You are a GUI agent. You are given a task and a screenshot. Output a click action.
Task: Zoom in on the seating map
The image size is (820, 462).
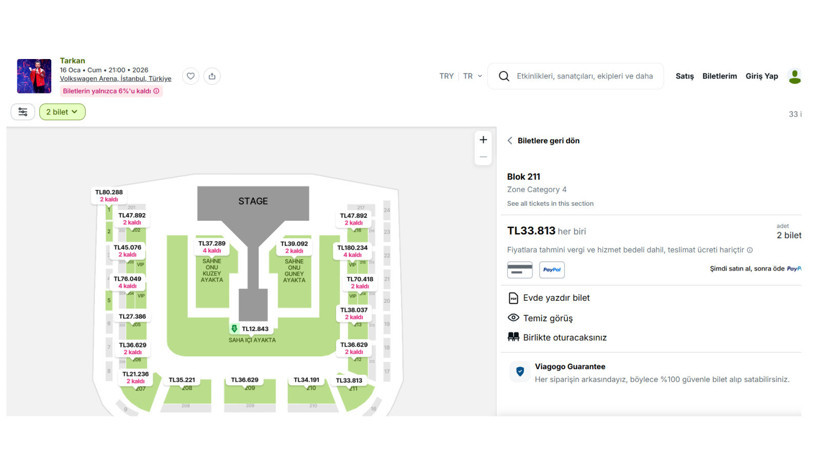coord(483,140)
